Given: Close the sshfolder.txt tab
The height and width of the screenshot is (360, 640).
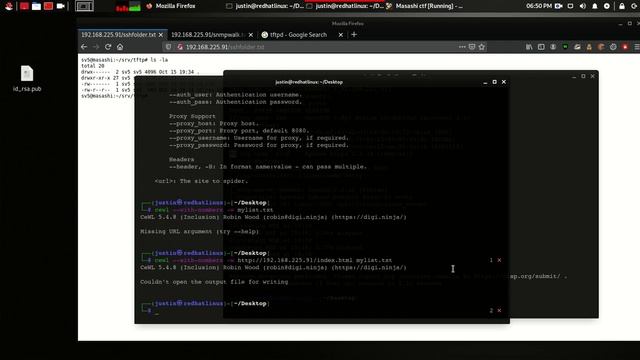Looking at the screenshot, I should click(161, 35).
